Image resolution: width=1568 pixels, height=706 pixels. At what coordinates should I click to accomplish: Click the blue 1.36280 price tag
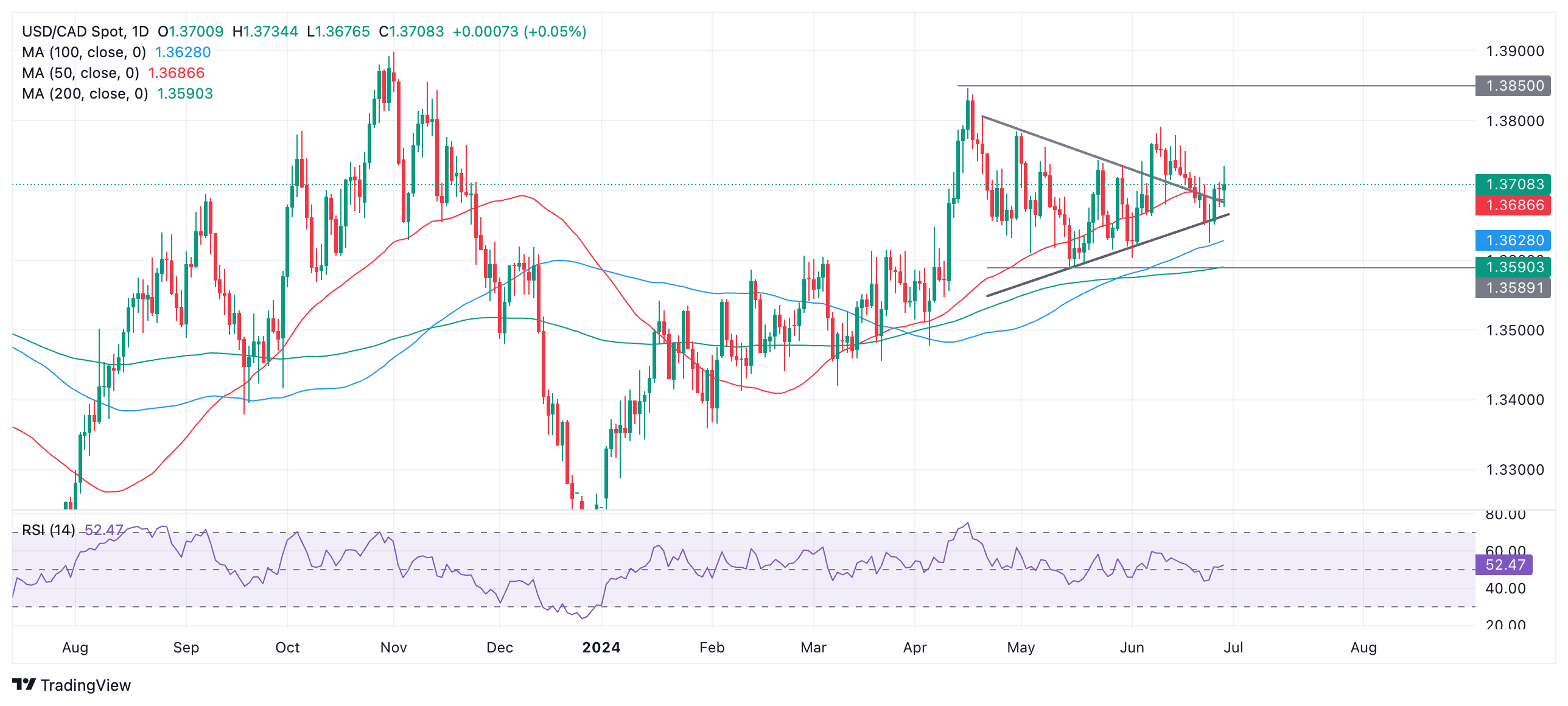click(1514, 240)
